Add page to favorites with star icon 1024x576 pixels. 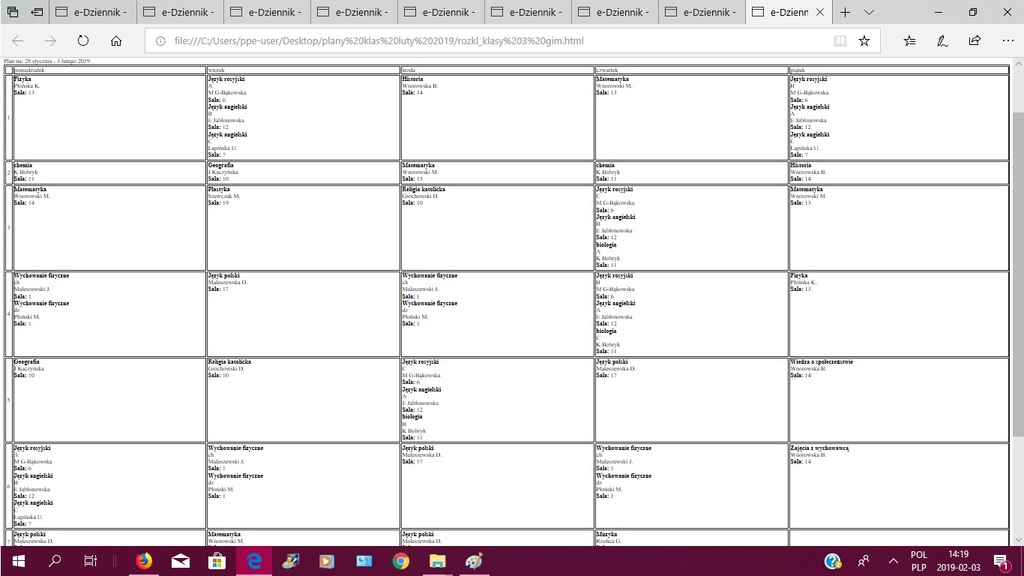click(864, 41)
